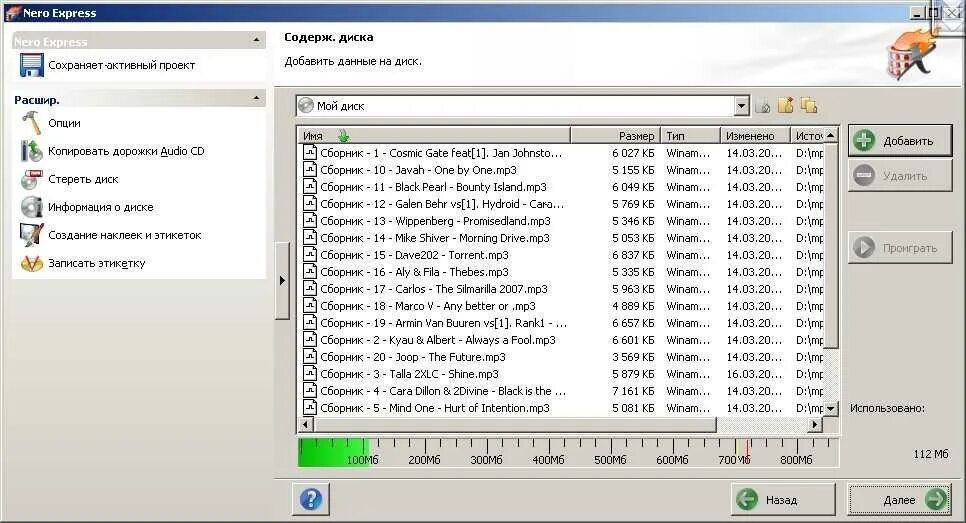The image size is (966, 523).
Task: Click the 3 569 КБ size cell
Action: point(633,357)
